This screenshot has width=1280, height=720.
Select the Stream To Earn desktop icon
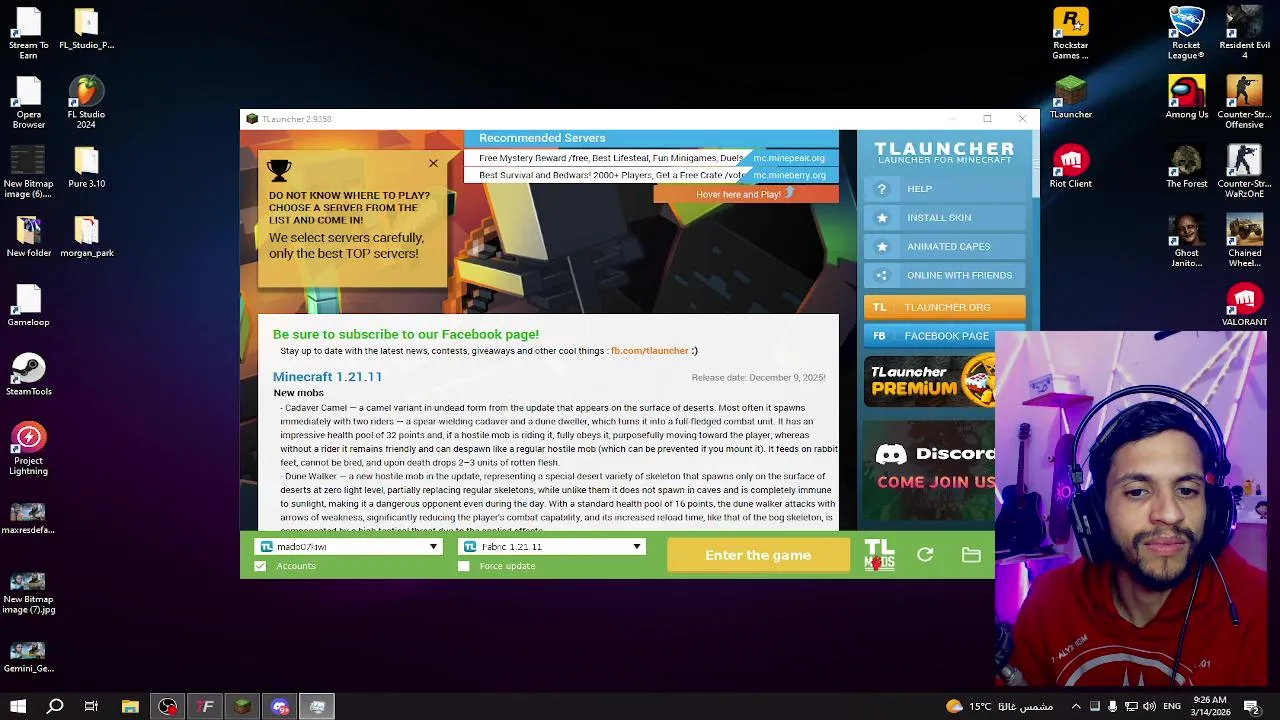(x=28, y=34)
